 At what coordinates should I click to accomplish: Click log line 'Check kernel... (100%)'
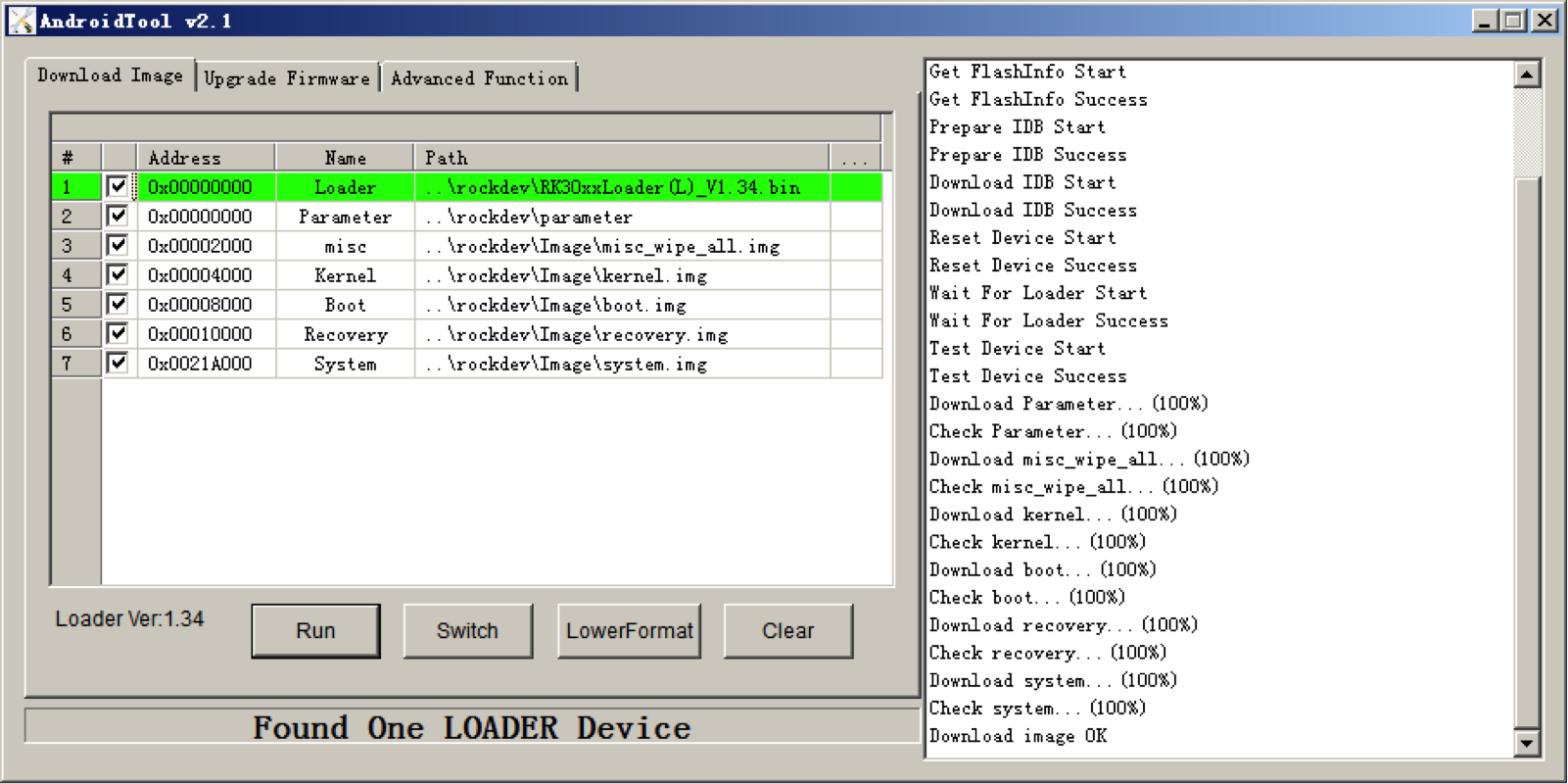[x=1037, y=542]
